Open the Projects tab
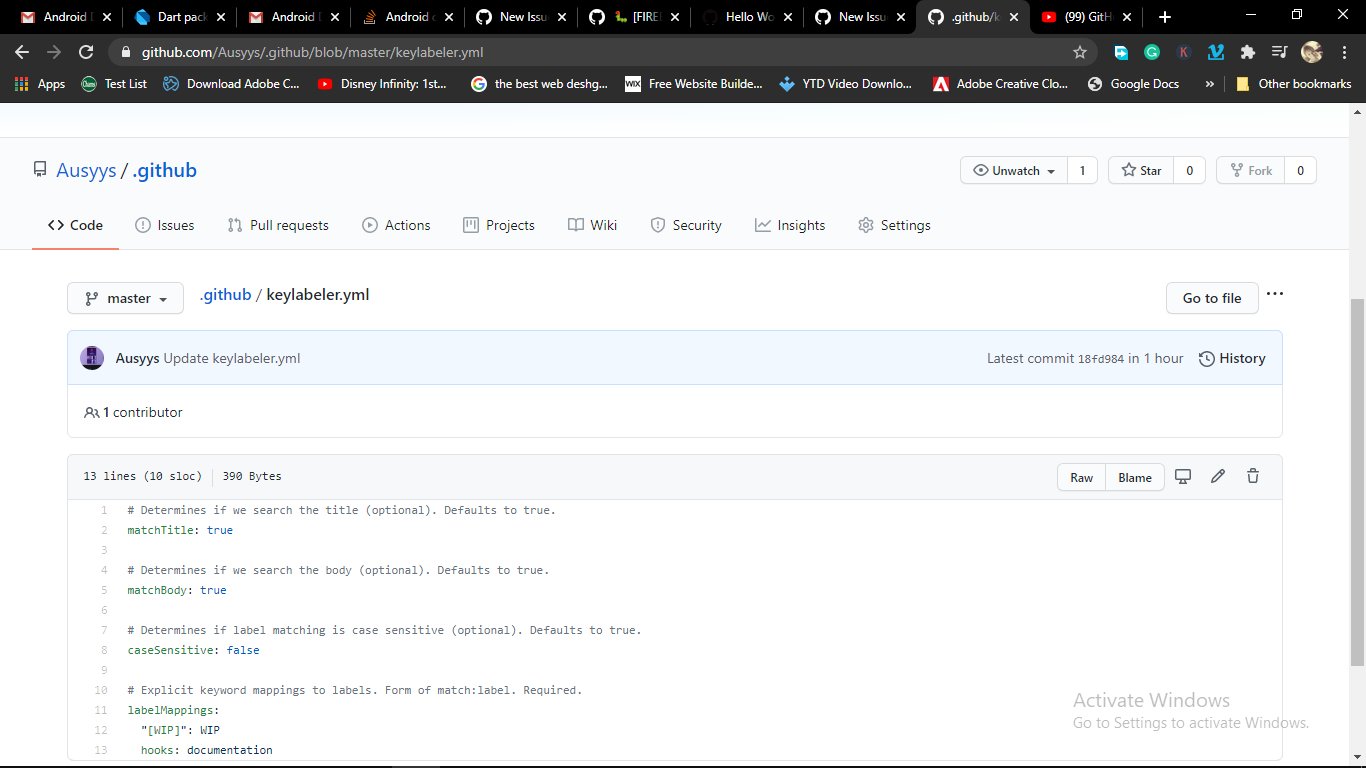Viewport: 1366px width, 768px height. pos(499,225)
